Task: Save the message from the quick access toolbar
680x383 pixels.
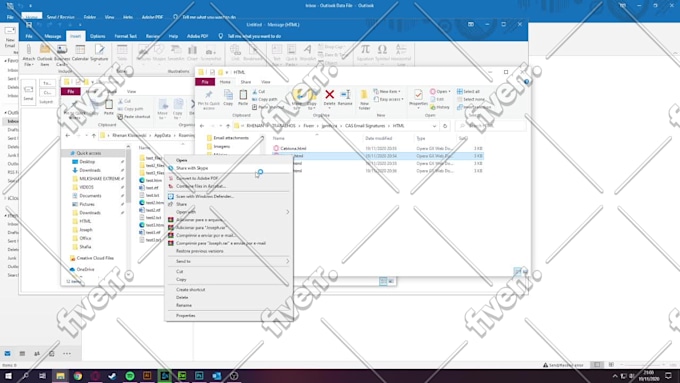Action: coord(29,25)
